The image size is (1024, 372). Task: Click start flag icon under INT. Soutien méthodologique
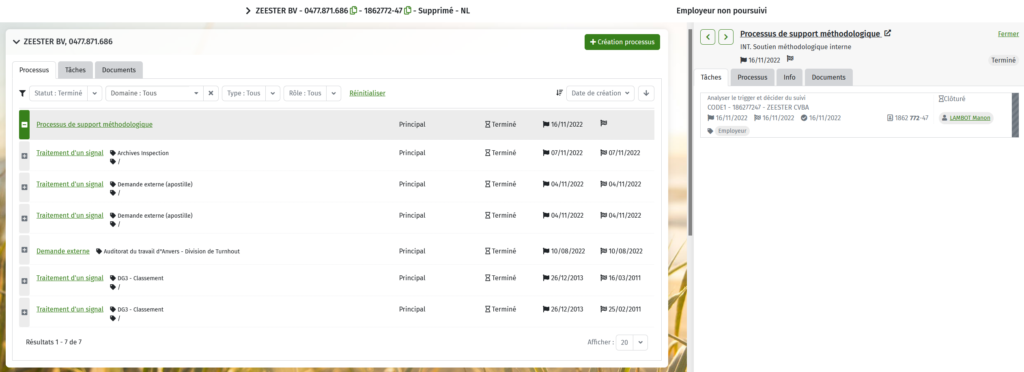[743, 59]
